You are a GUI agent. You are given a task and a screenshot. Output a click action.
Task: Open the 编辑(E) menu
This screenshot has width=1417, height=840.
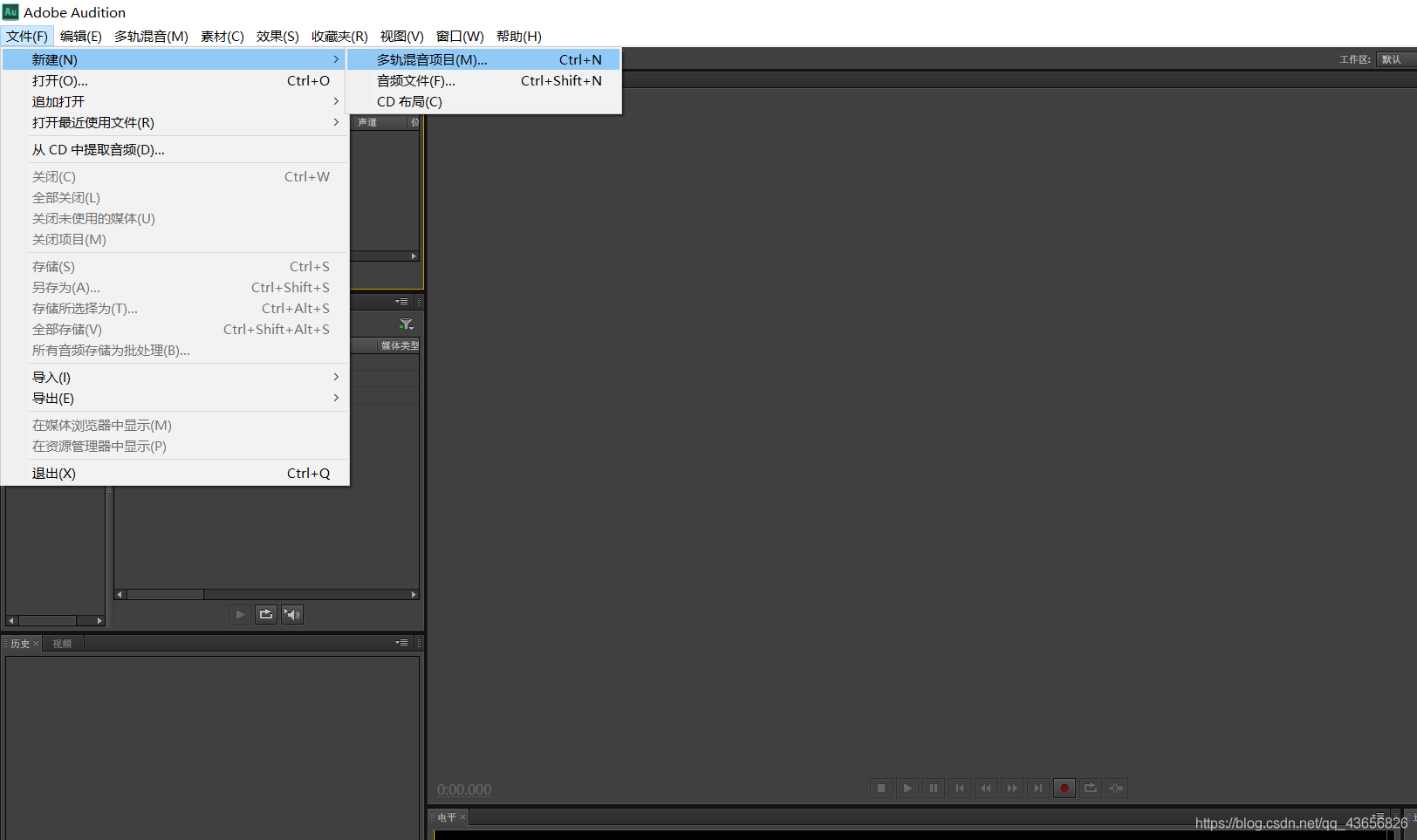click(x=81, y=36)
